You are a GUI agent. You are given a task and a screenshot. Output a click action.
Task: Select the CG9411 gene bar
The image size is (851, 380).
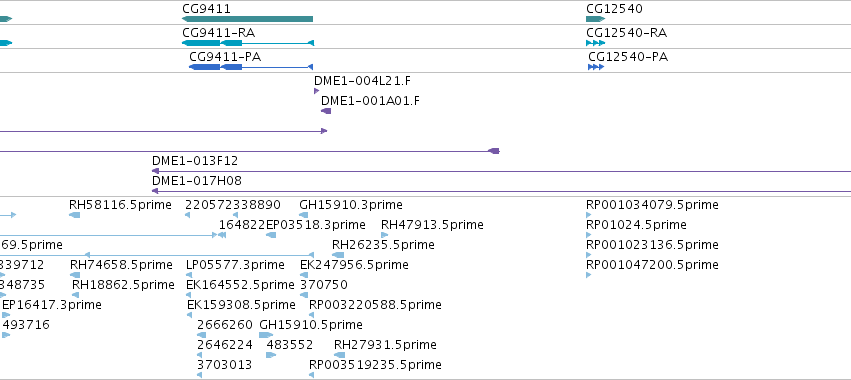click(247, 19)
